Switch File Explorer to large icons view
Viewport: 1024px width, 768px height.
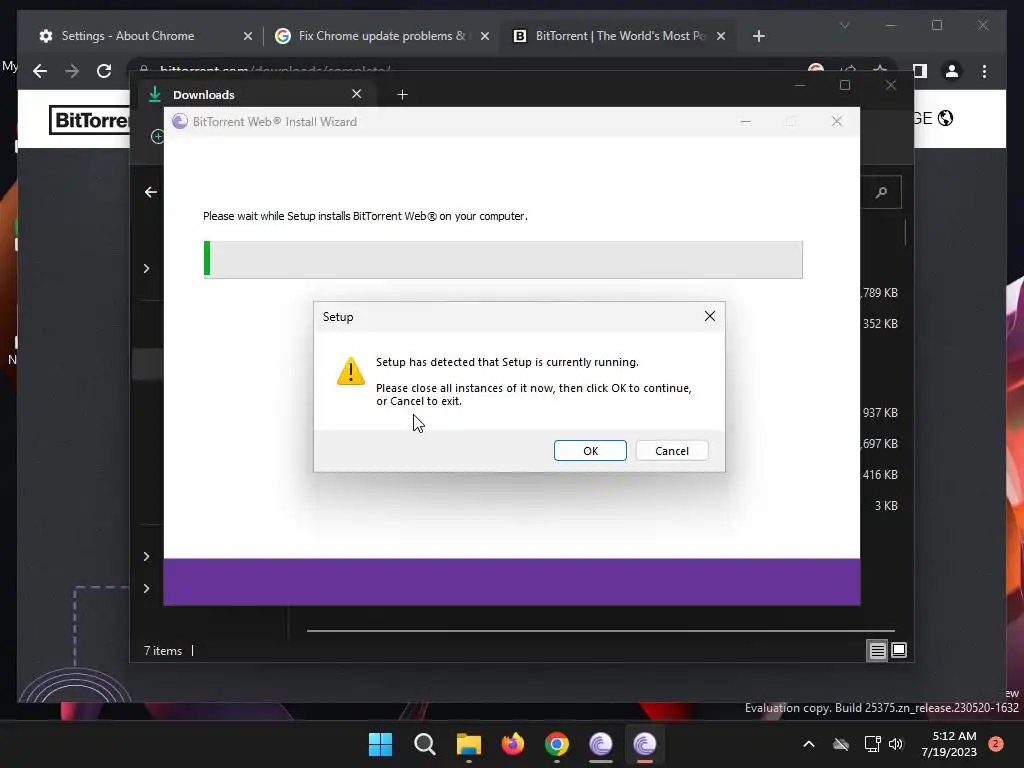pos(899,650)
